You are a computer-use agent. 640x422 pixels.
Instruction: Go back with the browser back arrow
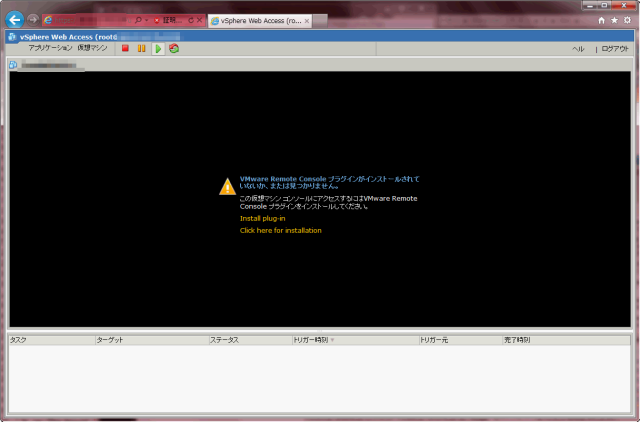[15, 20]
